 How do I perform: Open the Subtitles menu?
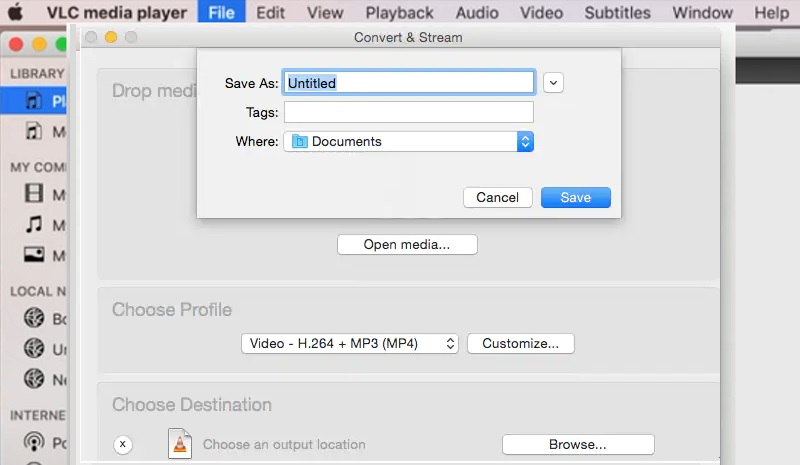coord(617,12)
